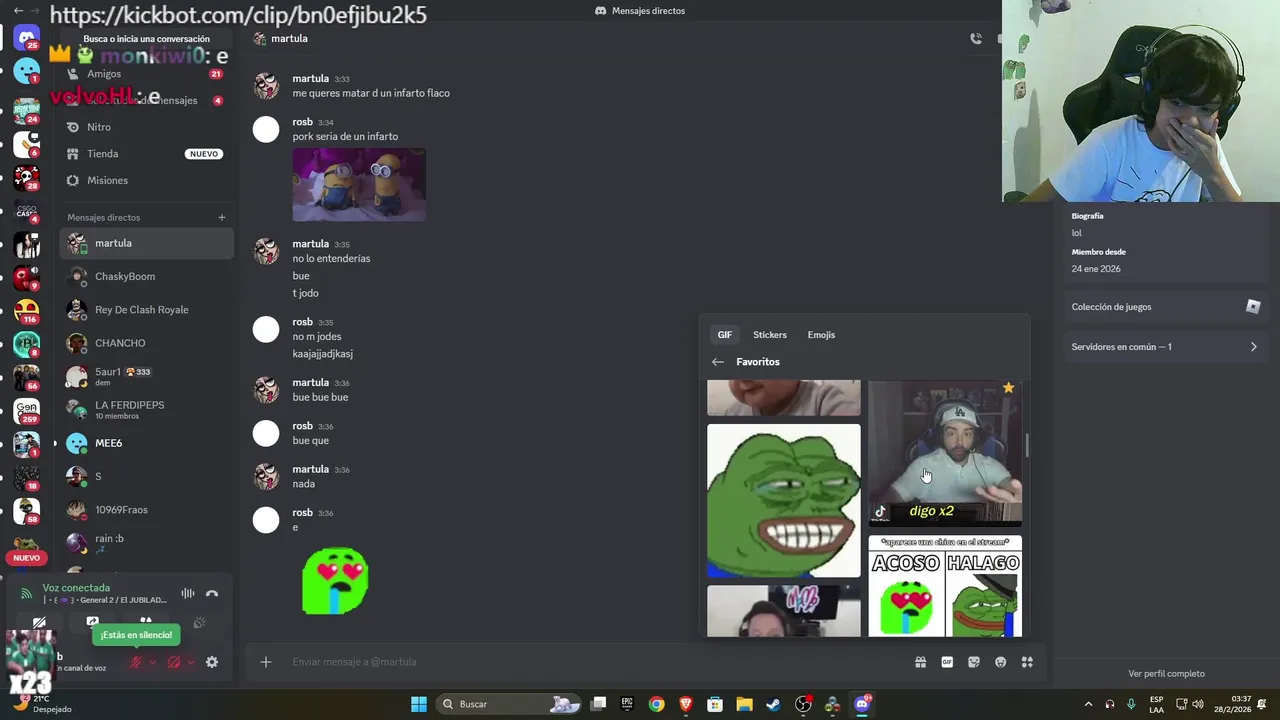Click Ver perfil completo

click(x=1166, y=674)
